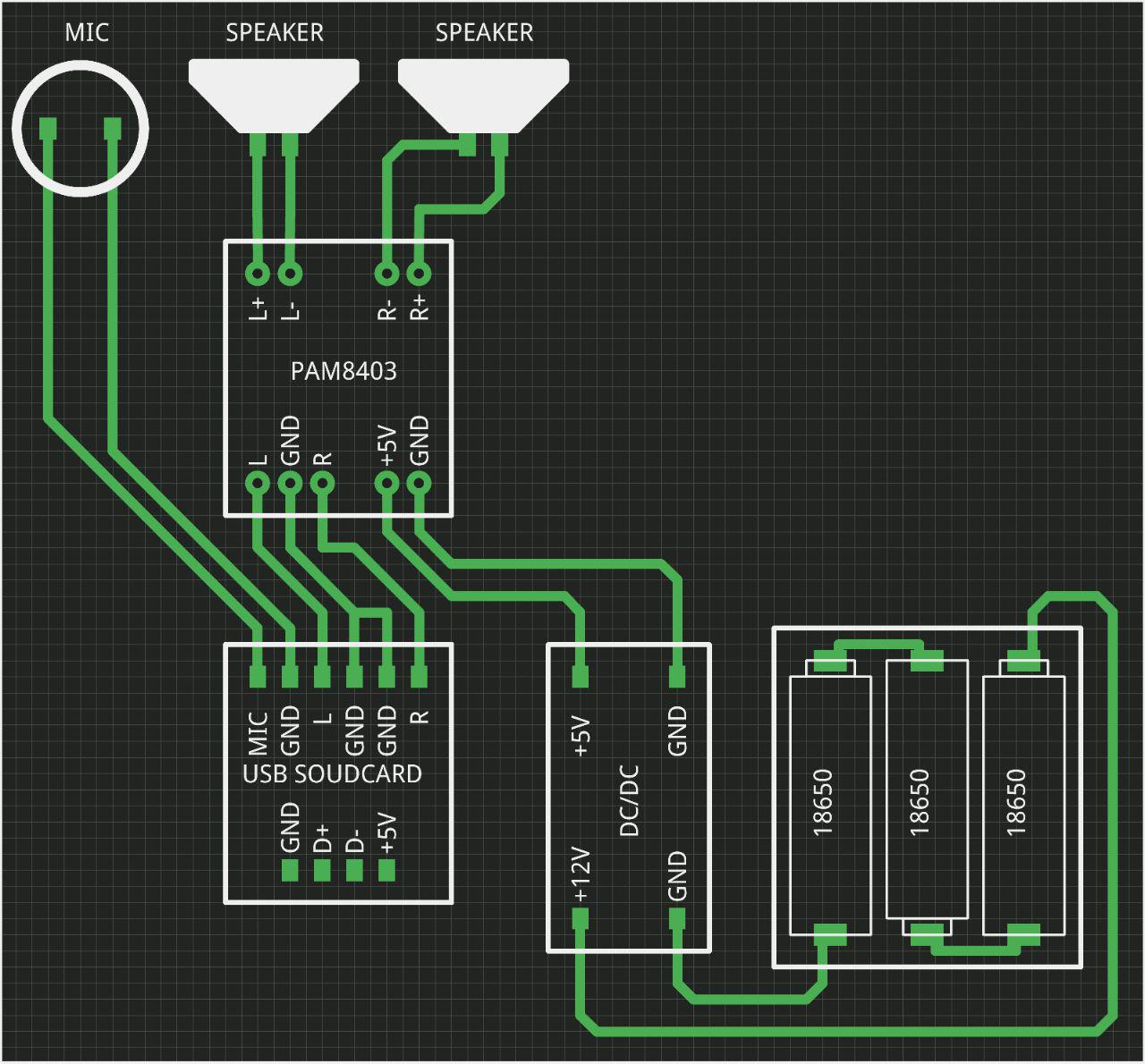
Task: Click the MIC pad on USB soundcard
Action: point(258,677)
